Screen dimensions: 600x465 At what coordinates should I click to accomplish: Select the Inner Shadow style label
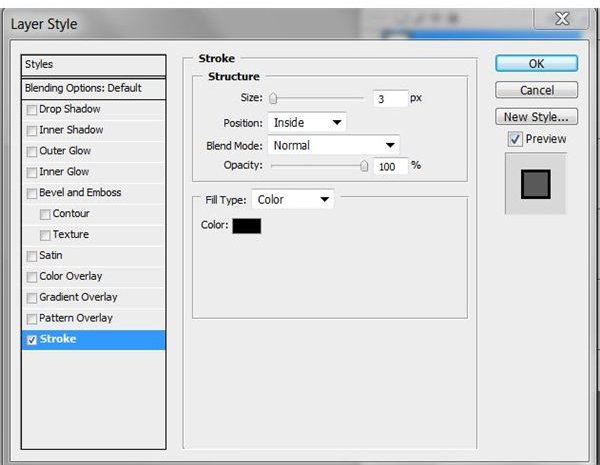[71, 130]
